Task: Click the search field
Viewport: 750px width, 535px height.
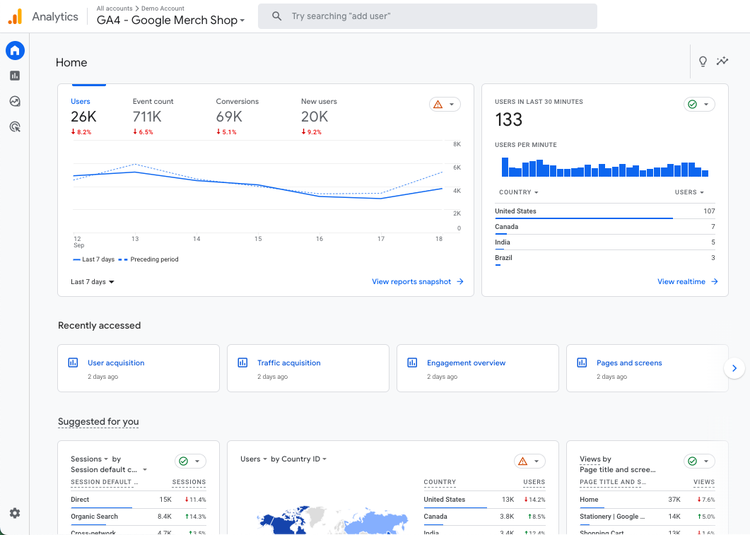Action: (x=427, y=16)
